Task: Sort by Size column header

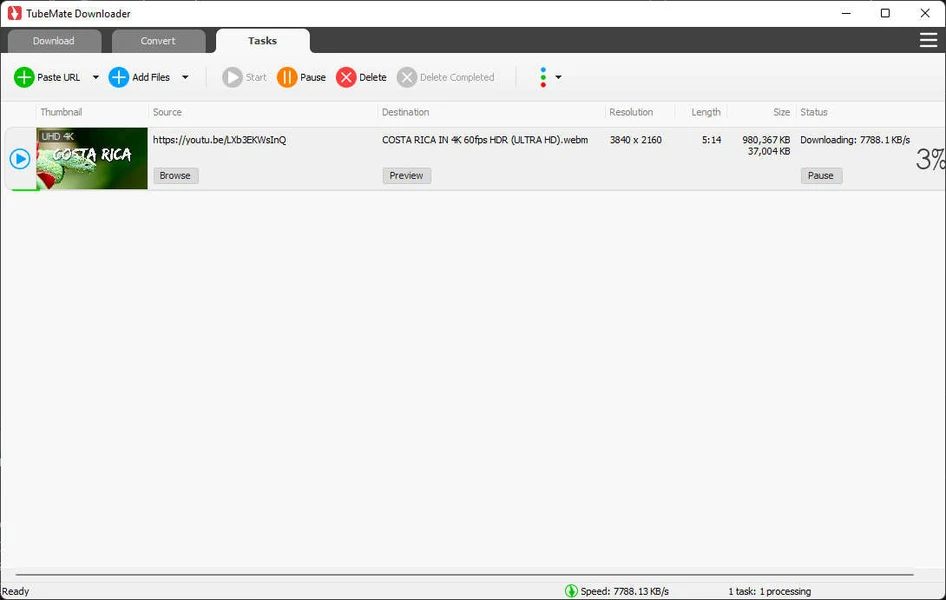Action: tap(781, 112)
